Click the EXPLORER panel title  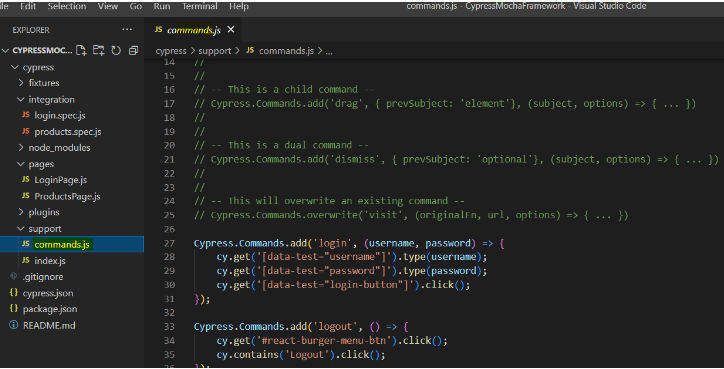[x=31, y=30]
